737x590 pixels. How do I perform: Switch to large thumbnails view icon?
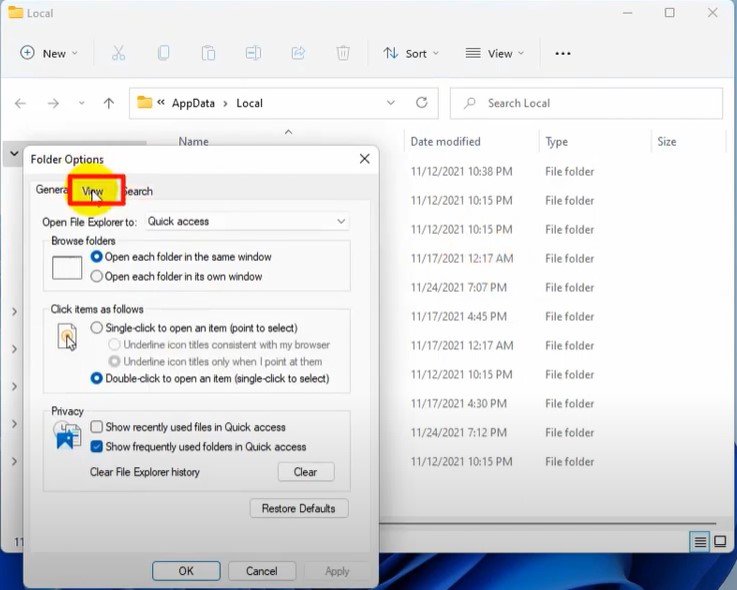(x=720, y=542)
